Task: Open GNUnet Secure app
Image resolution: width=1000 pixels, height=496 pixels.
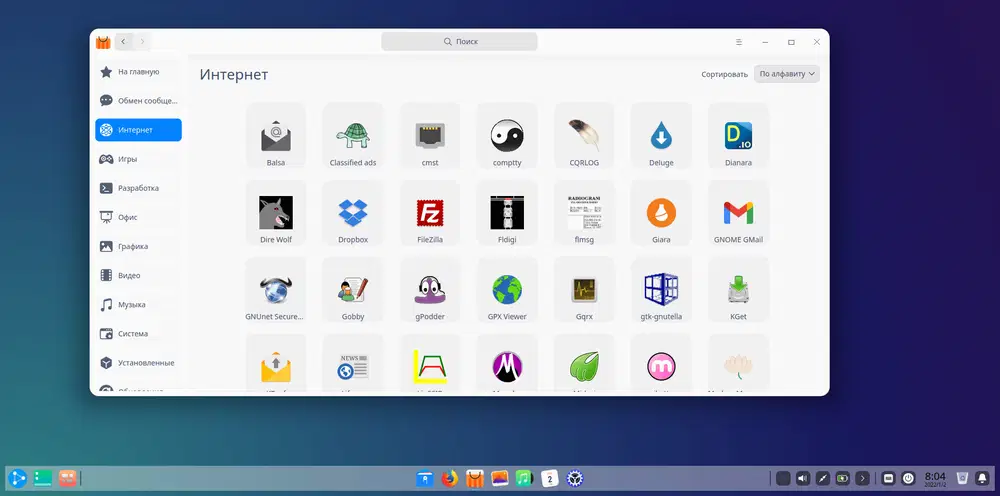Action: pos(276,290)
